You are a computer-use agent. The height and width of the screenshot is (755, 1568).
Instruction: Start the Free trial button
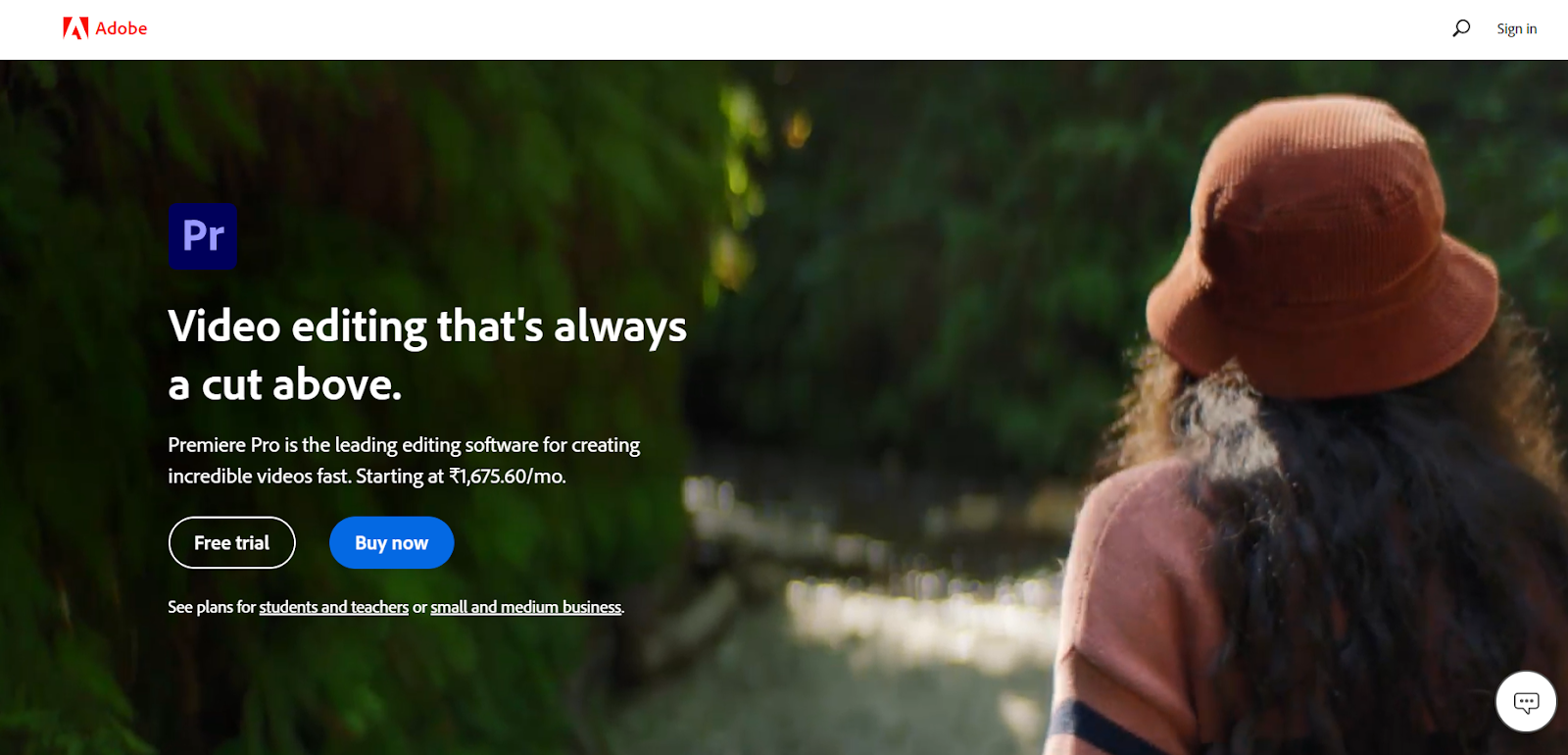click(x=232, y=542)
